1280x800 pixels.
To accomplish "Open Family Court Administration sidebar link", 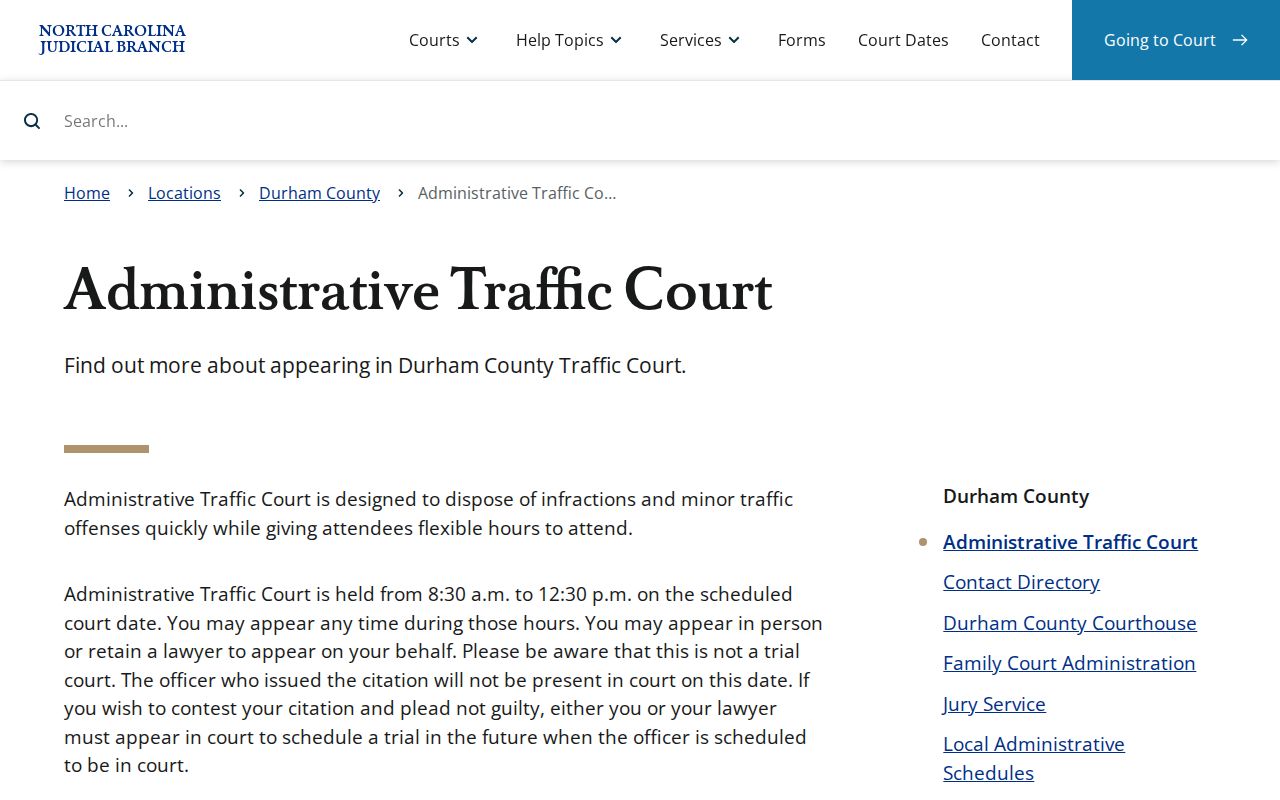I will tap(1069, 663).
